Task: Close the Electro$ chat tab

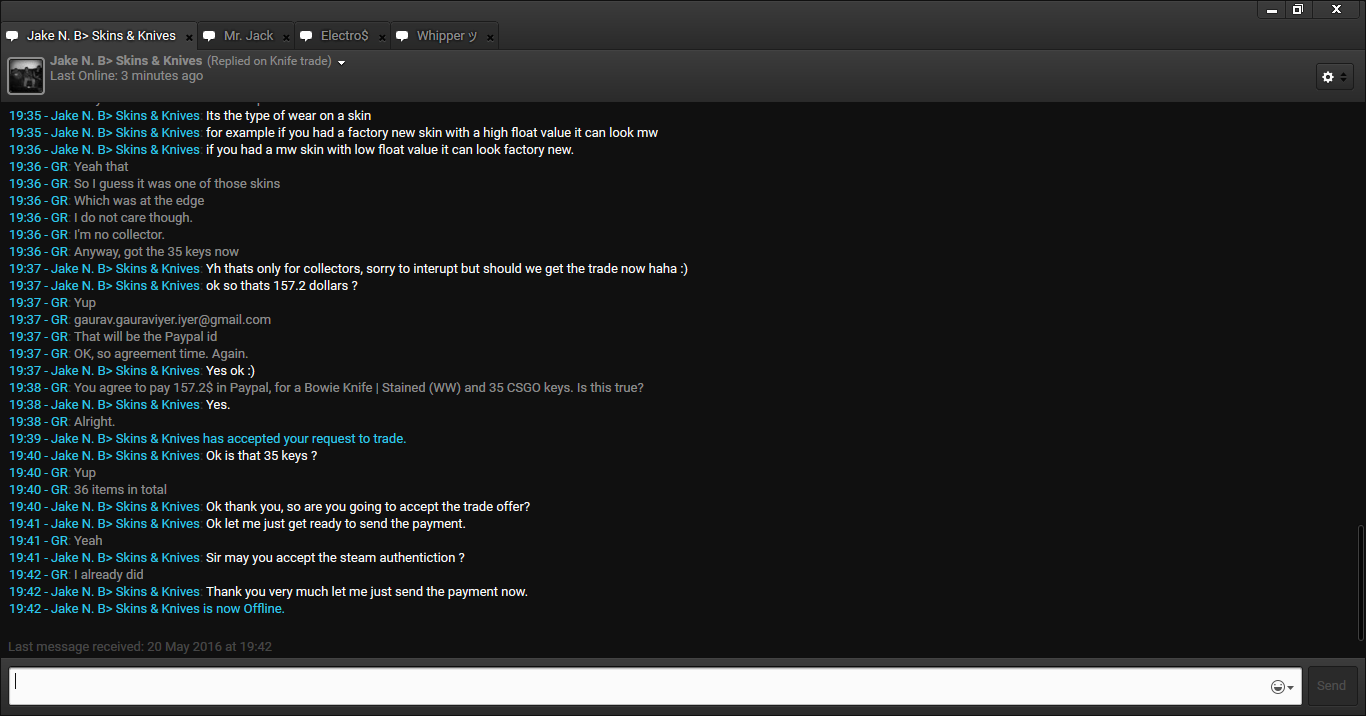Action: click(382, 37)
